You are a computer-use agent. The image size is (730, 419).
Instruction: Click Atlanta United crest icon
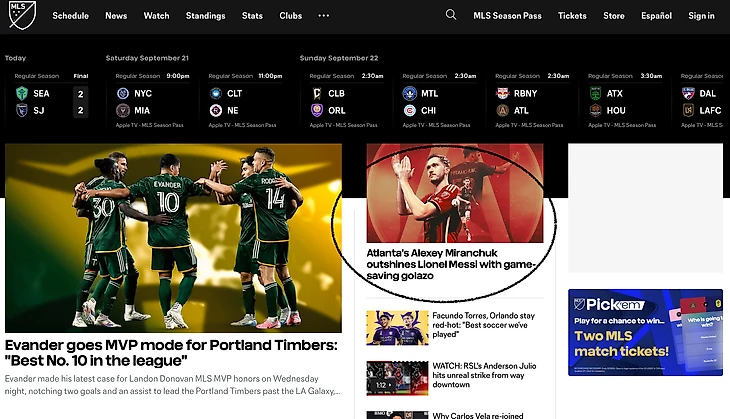pyautogui.click(x=502, y=110)
